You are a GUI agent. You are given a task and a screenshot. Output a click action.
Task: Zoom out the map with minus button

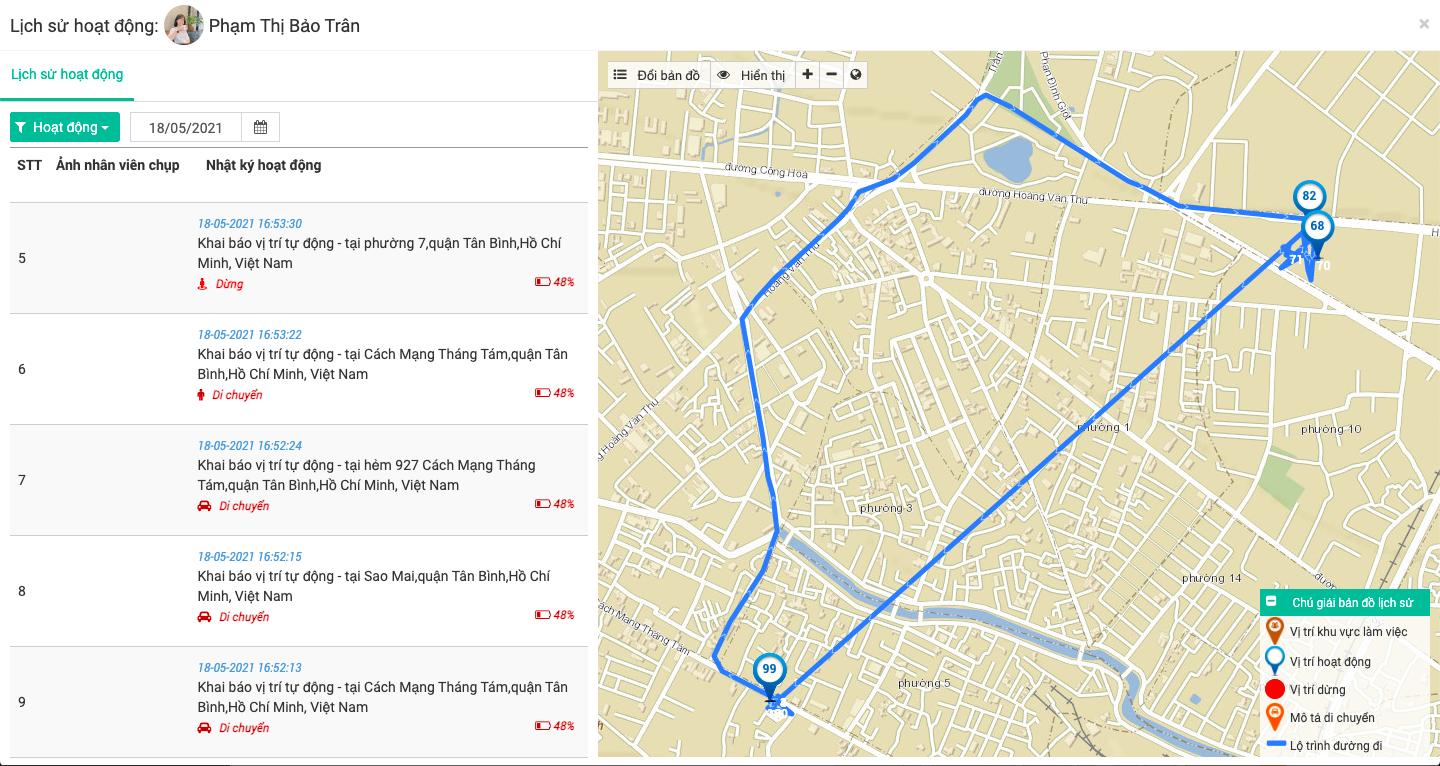(831, 75)
